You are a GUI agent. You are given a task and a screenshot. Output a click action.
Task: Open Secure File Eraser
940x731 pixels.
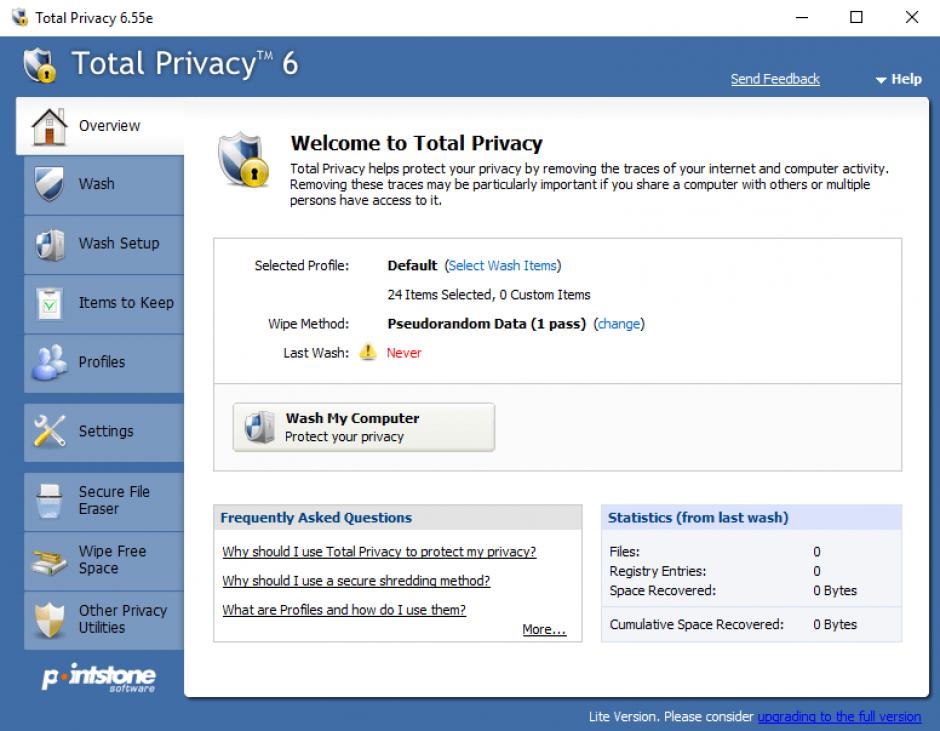click(104, 501)
